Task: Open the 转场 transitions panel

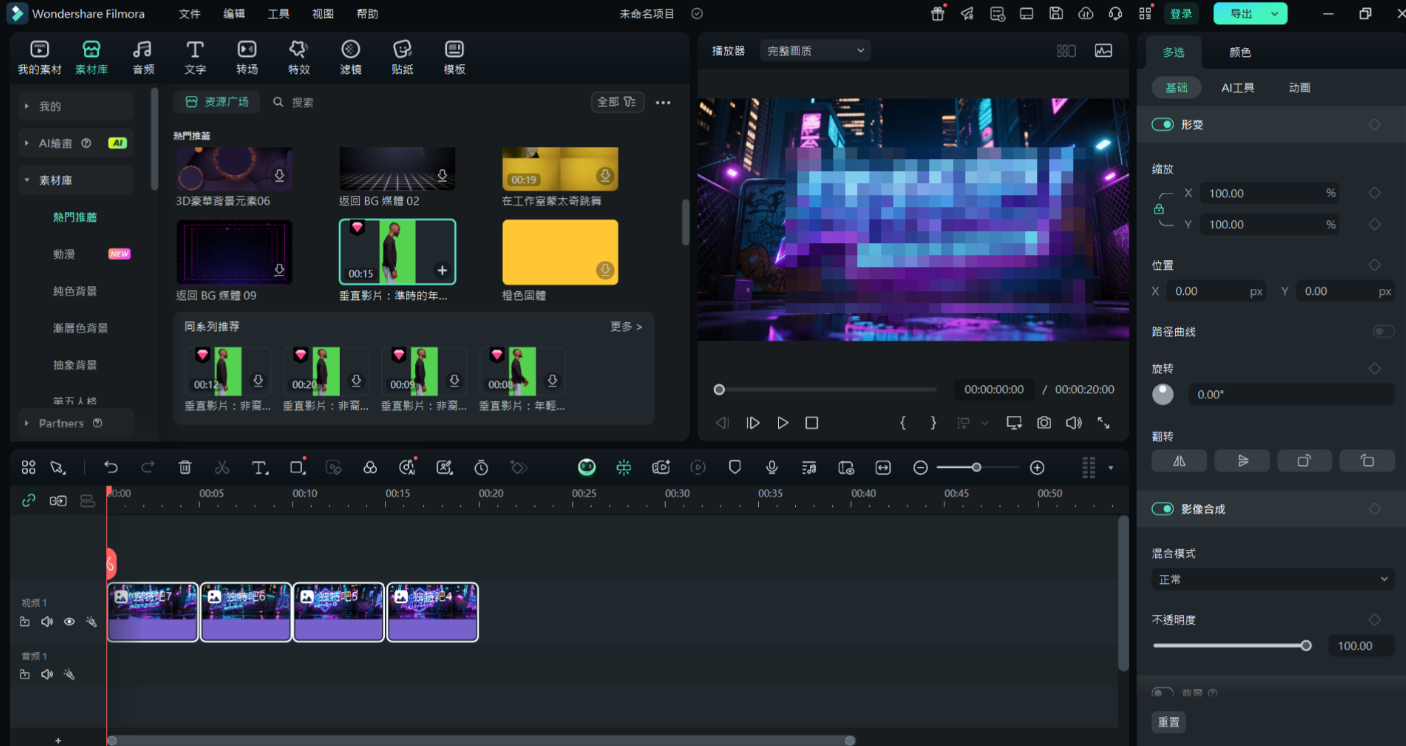Action: pyautogui.click(x=247, y=57)
